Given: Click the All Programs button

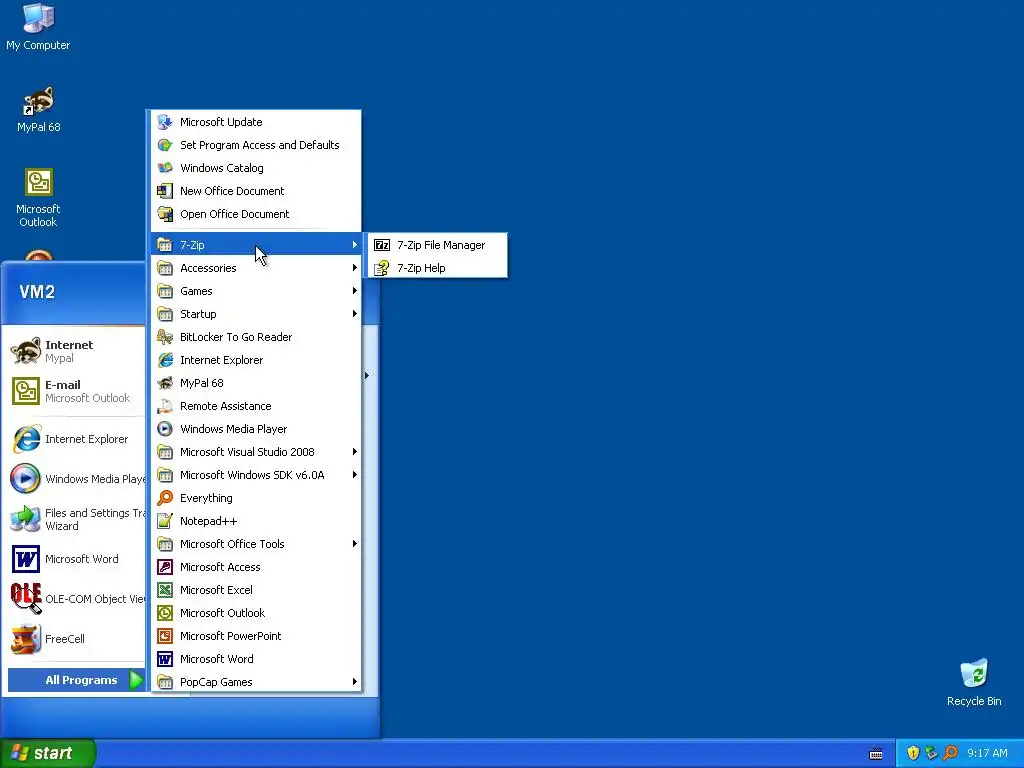Looking at the screenshot, I should click(76, 680).
